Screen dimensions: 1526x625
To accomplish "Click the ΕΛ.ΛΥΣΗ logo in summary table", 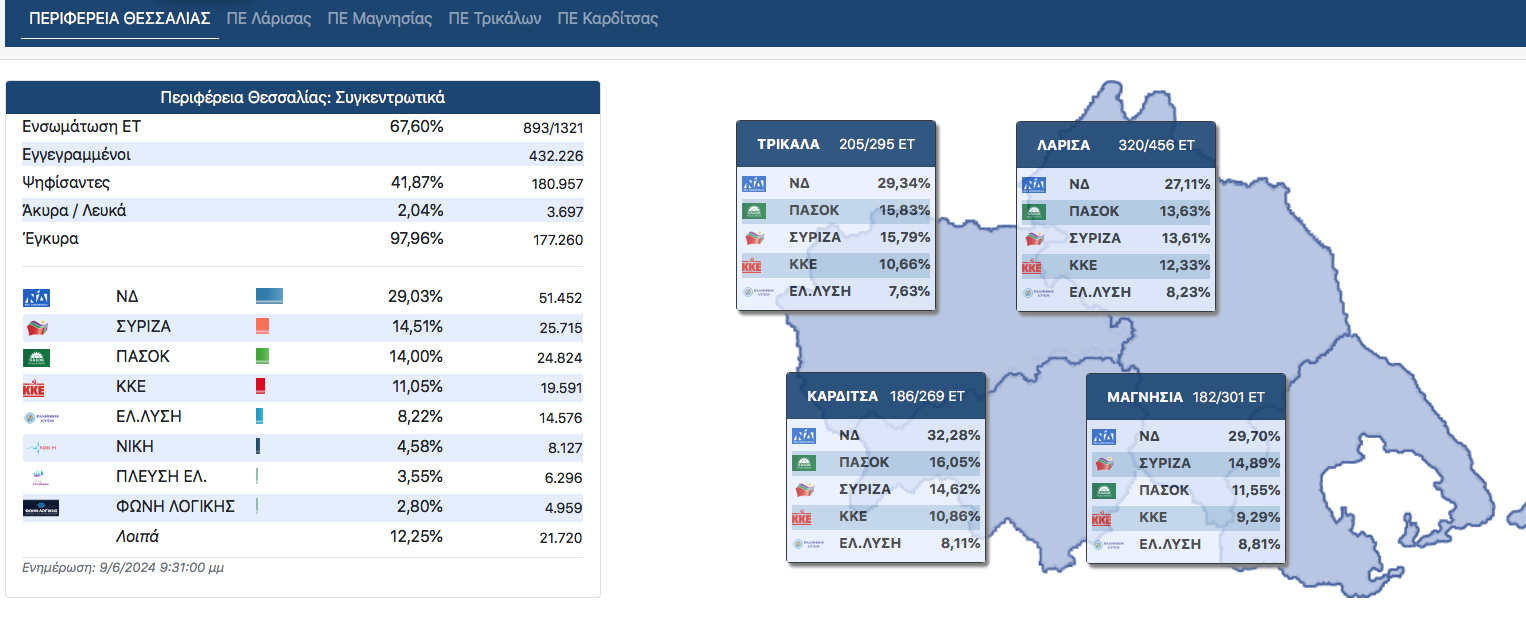I will pyautogui.click(x=41, y=418).
